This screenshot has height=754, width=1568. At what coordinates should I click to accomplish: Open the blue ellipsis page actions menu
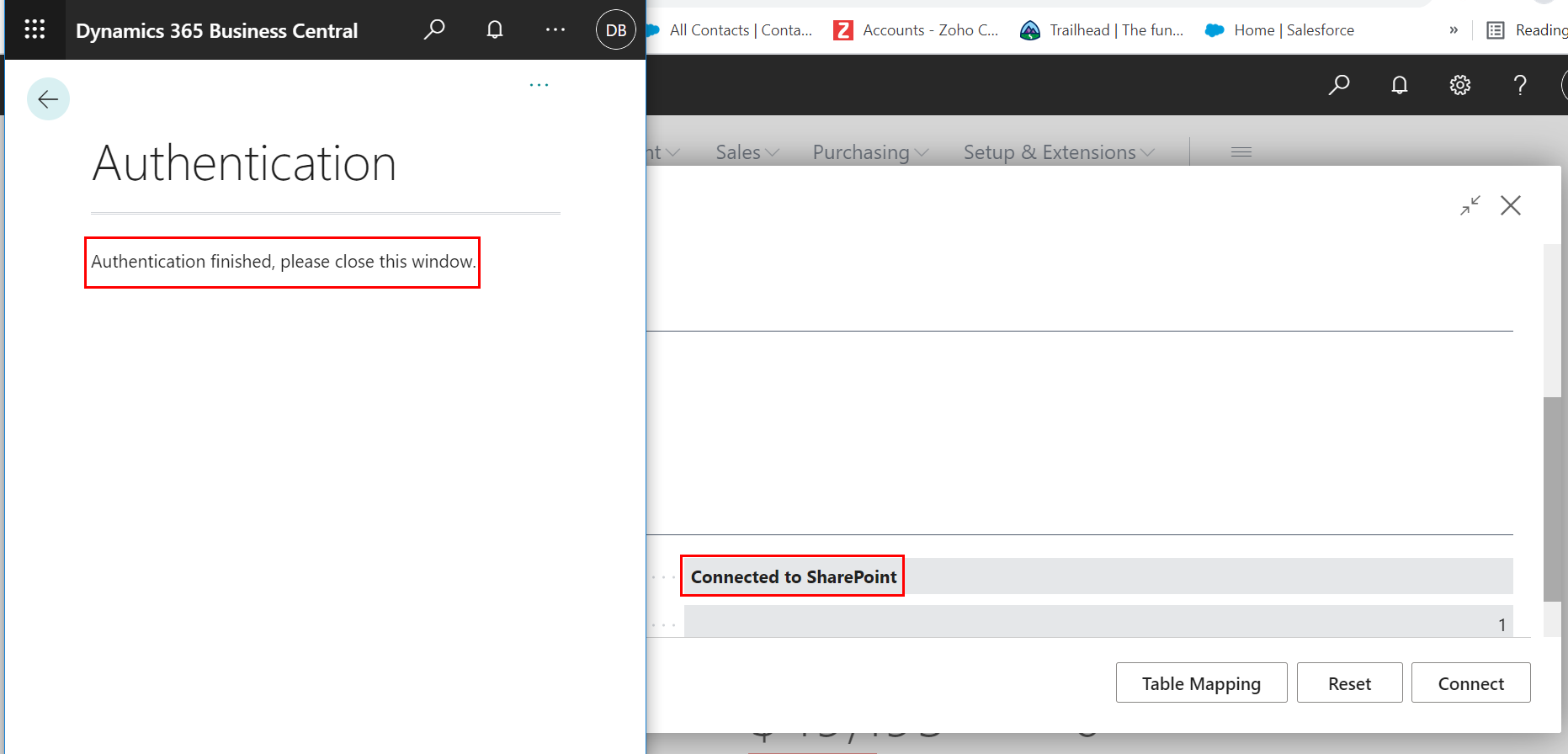point(539,85)
